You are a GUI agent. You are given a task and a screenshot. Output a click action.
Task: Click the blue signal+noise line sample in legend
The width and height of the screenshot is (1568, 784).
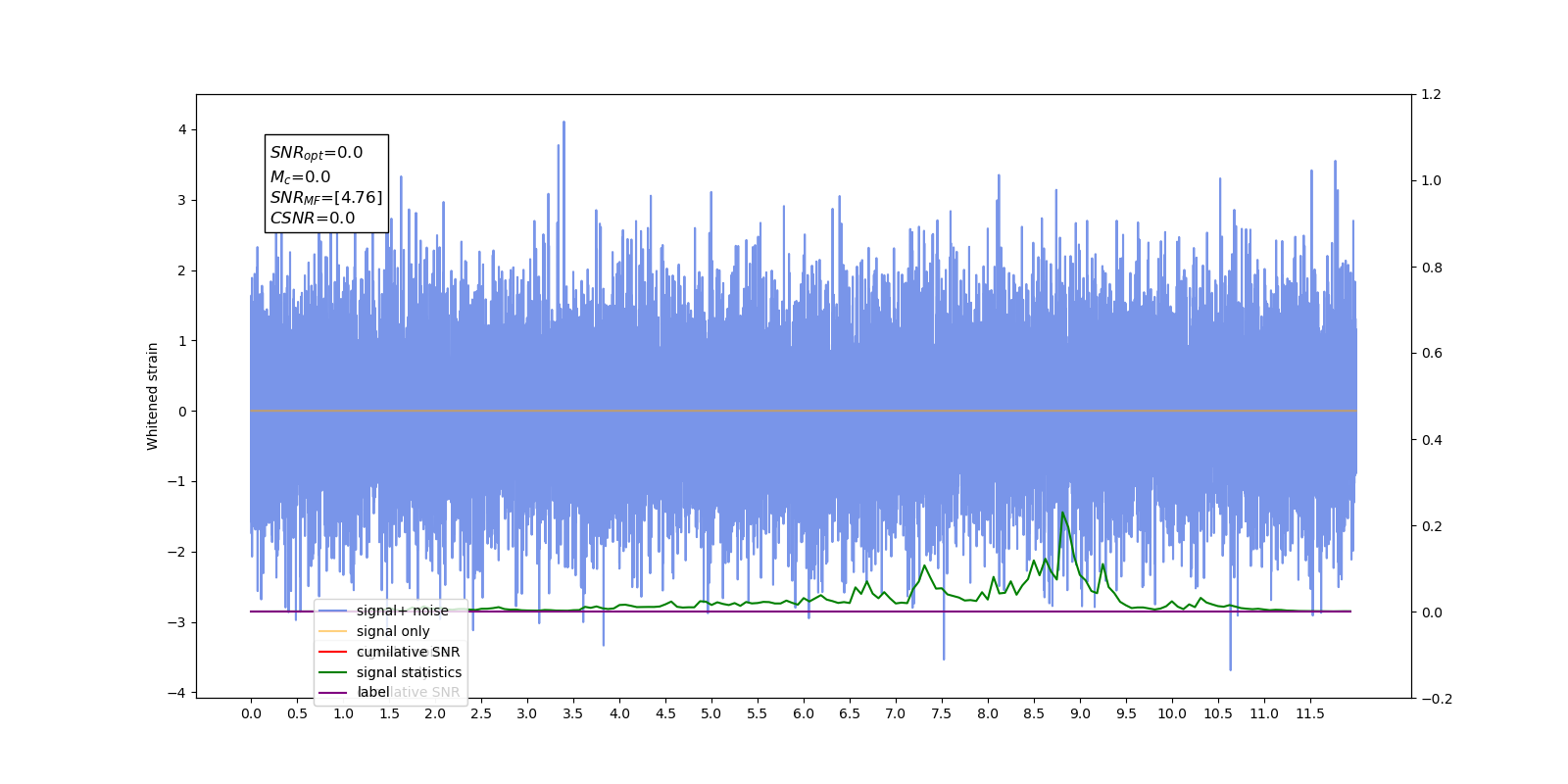[333, 611]
